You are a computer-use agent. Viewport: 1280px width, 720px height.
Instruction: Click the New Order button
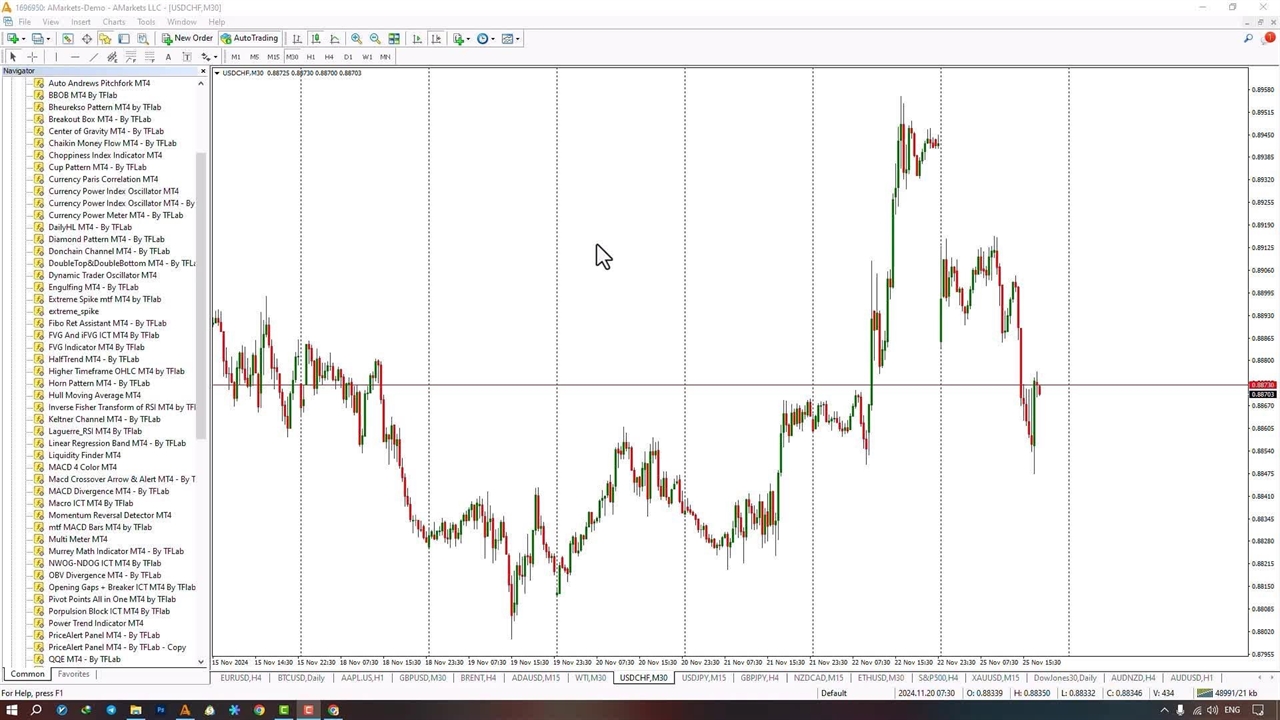point(187,39)
